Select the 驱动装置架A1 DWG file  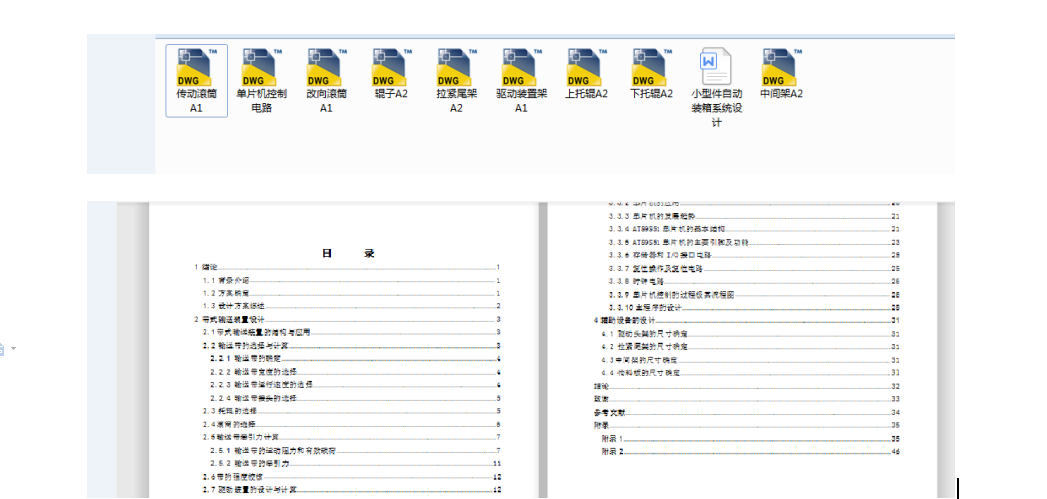click(521, 81)
